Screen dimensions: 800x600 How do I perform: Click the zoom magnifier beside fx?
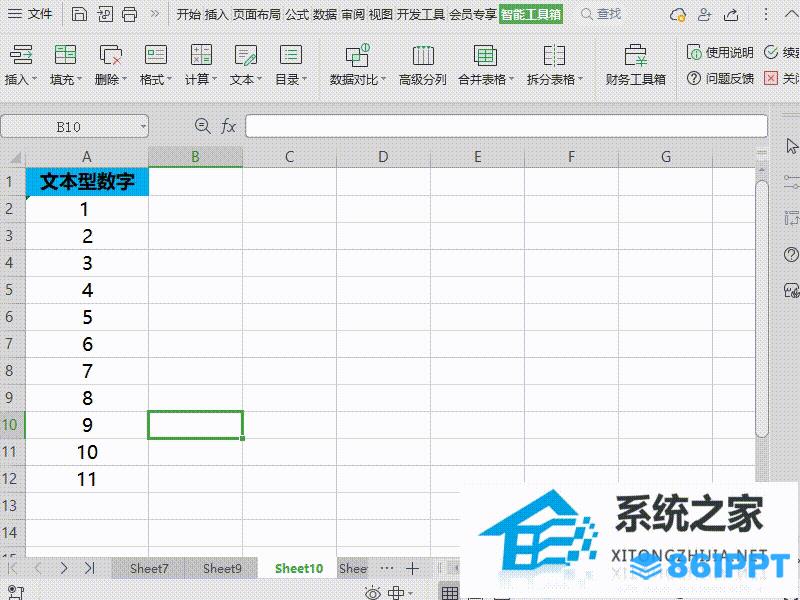pos(203,126)
